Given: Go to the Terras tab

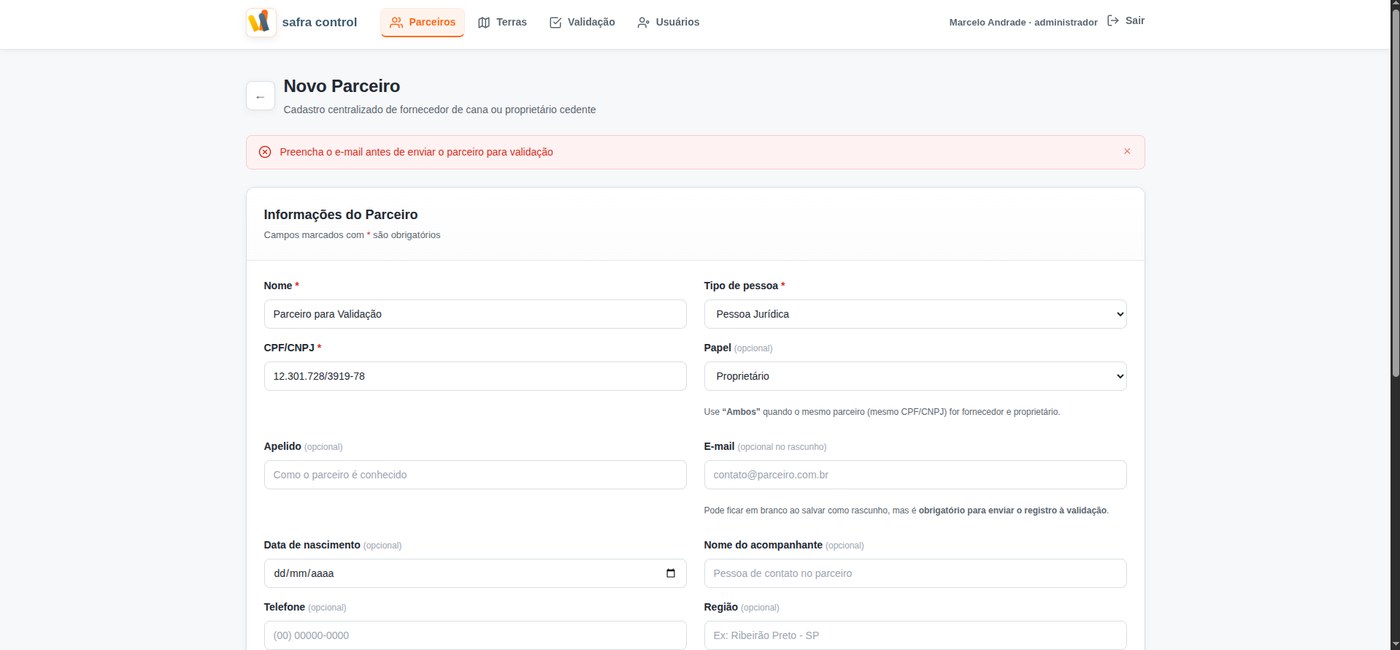Looking at the screenshot, I should point(502,22).
